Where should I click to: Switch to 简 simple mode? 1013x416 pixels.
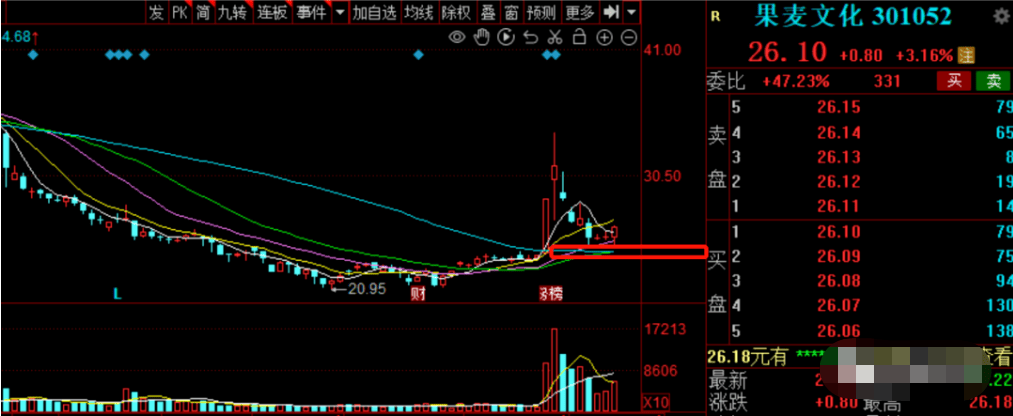click(203, 12)
